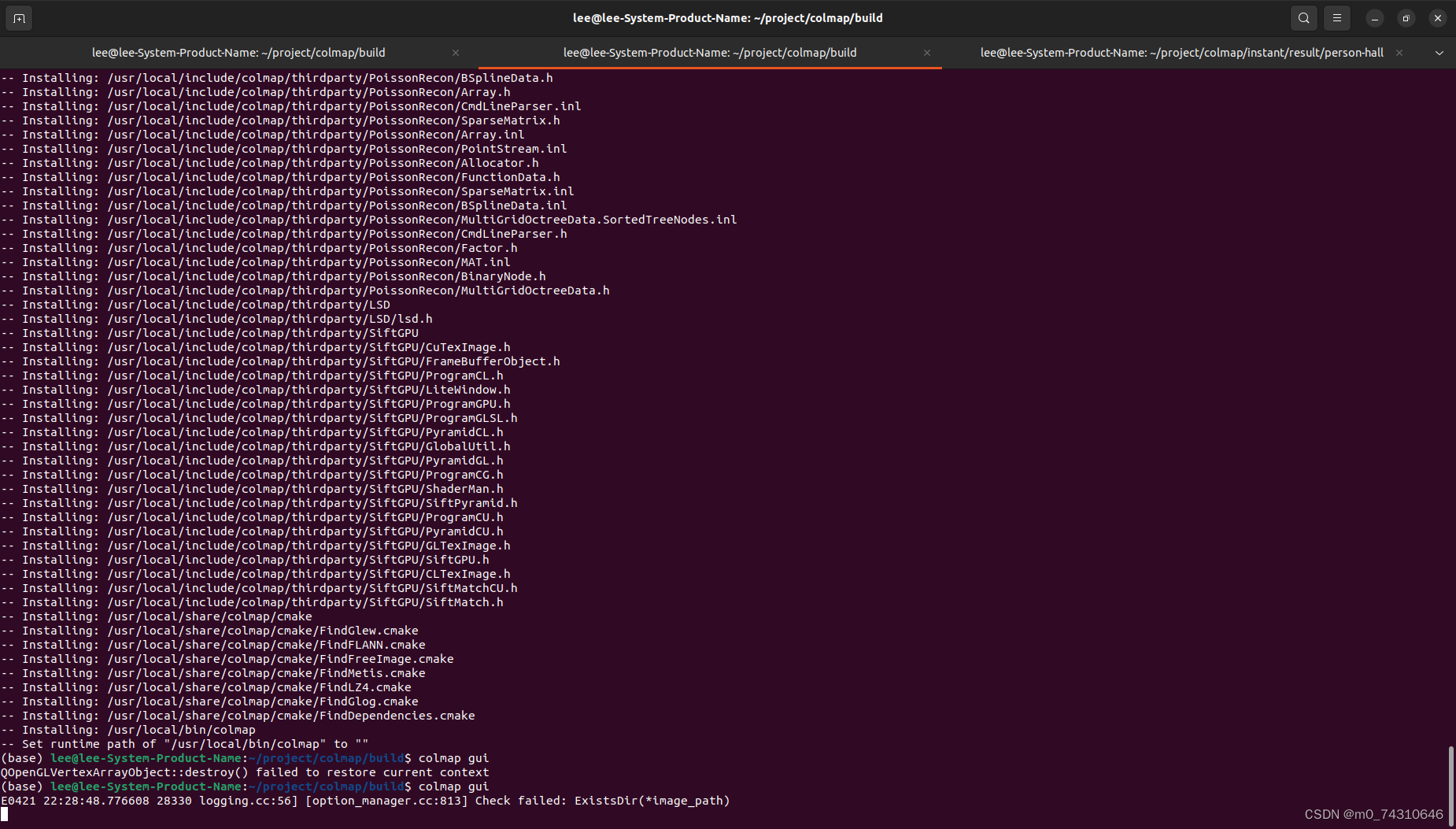The image size is (1456, 829).
Task: Click the CuTexImage.h install line
Action: click(256, 347)
